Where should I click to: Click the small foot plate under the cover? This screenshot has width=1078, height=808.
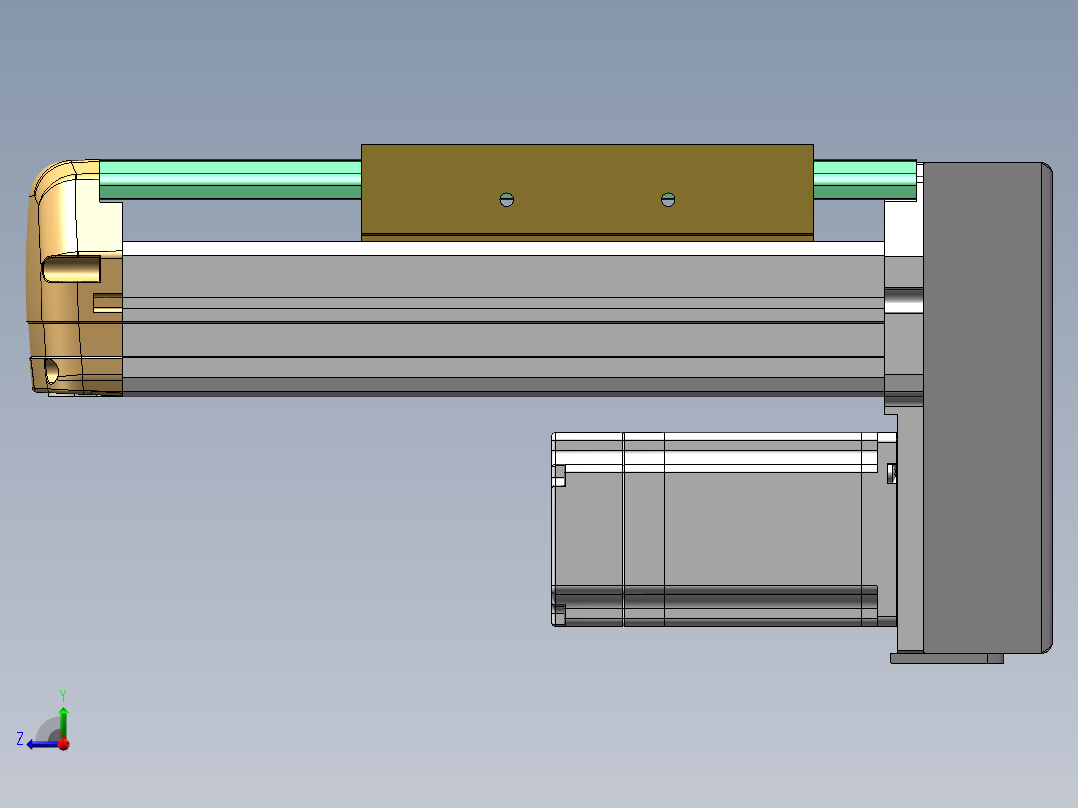tap(947, 659)
